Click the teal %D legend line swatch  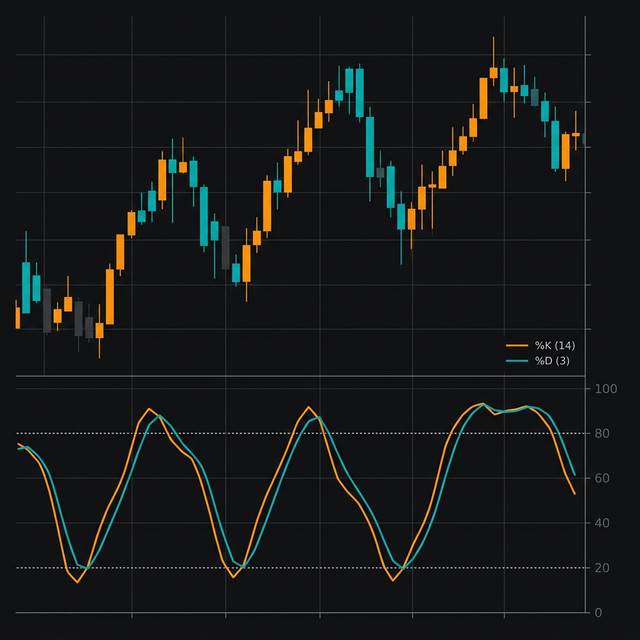(517, 361)
